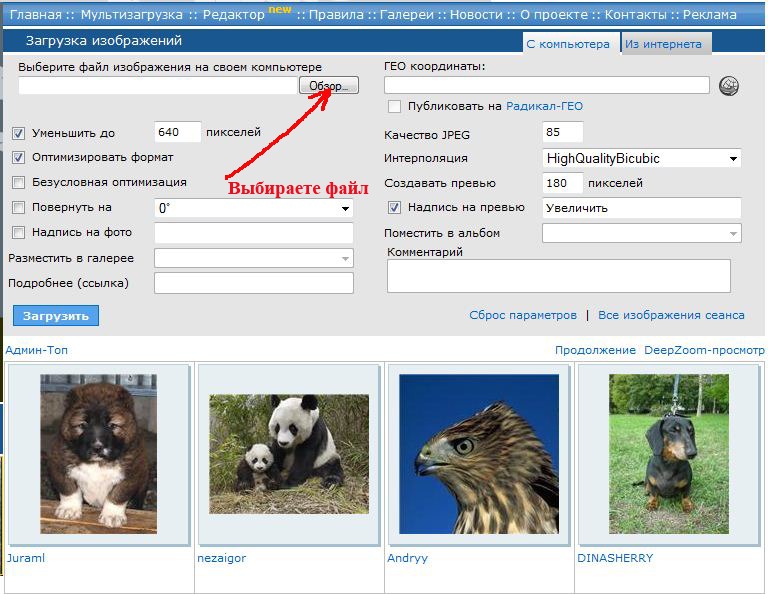Click the globe icon next to GEO coordinates
The width and height of the screenshot is (768, 594).
point(729,86)
